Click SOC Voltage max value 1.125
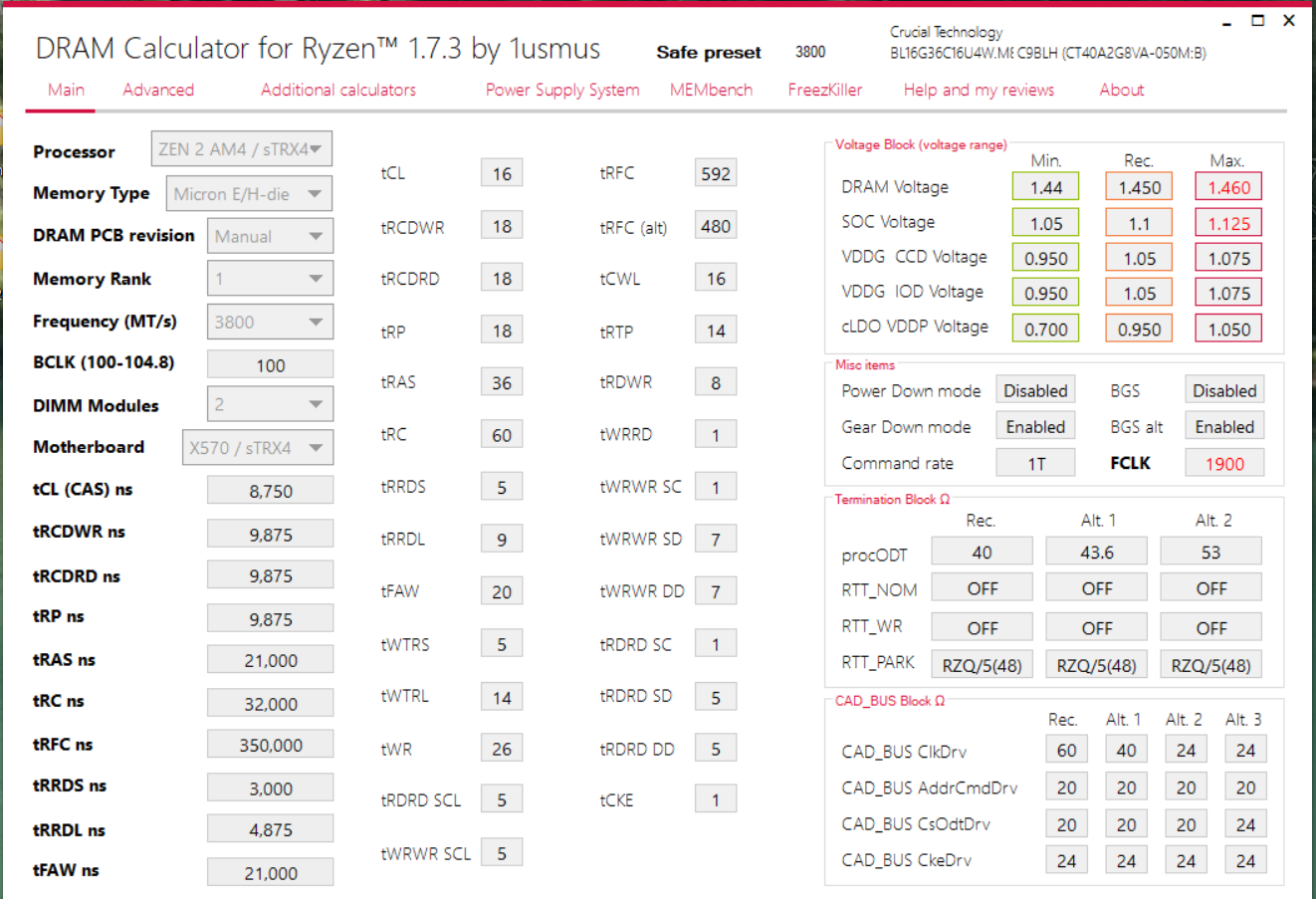Screen dimensions: 1316x899 (x=1228, y=223)
